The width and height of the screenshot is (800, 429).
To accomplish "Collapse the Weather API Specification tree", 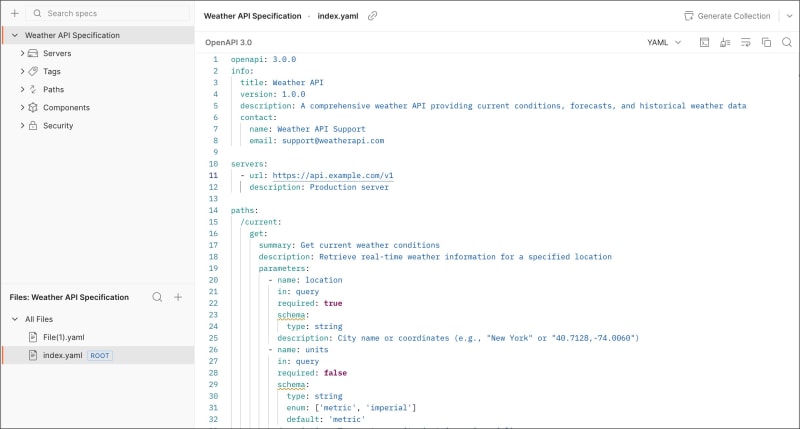I will (15, 35).
